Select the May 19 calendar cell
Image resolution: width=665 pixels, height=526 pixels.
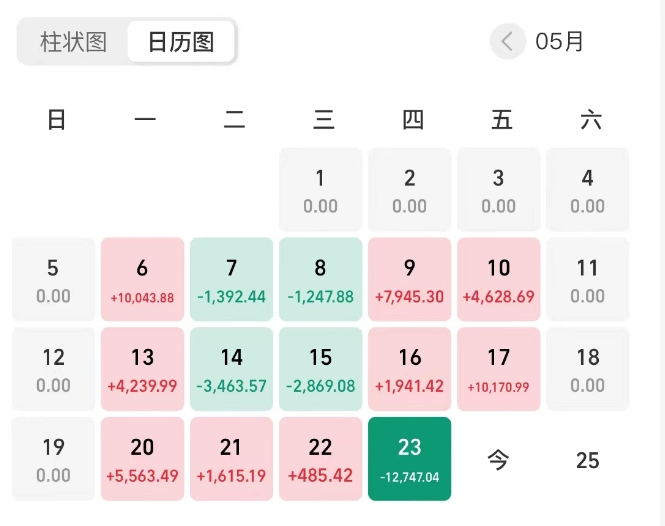53,459
